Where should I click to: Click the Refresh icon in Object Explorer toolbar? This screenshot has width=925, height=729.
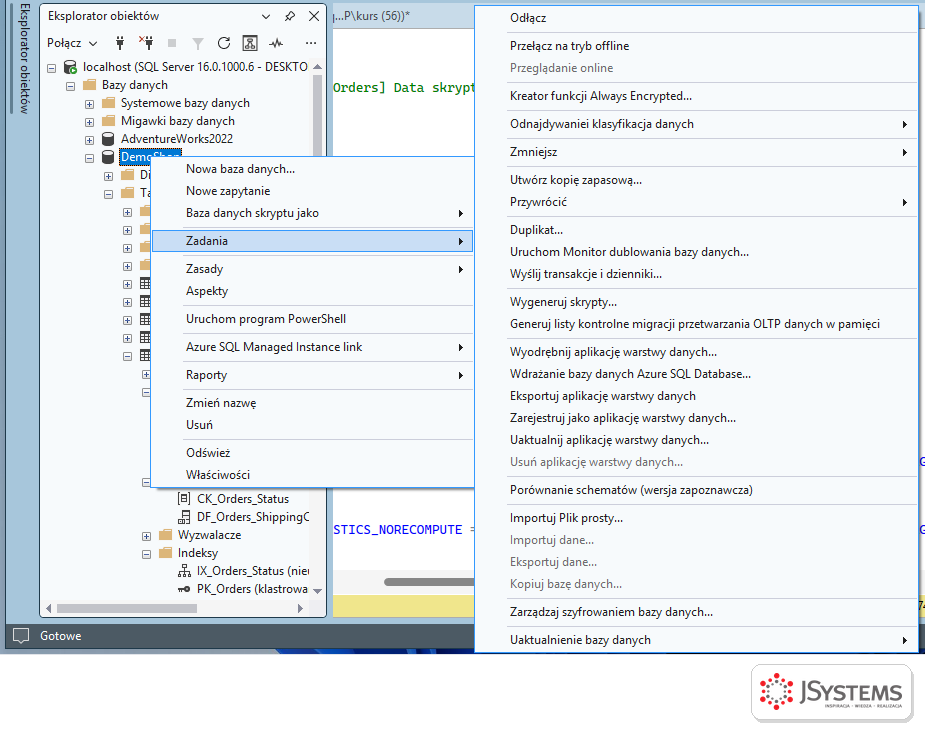pos(224,43)
